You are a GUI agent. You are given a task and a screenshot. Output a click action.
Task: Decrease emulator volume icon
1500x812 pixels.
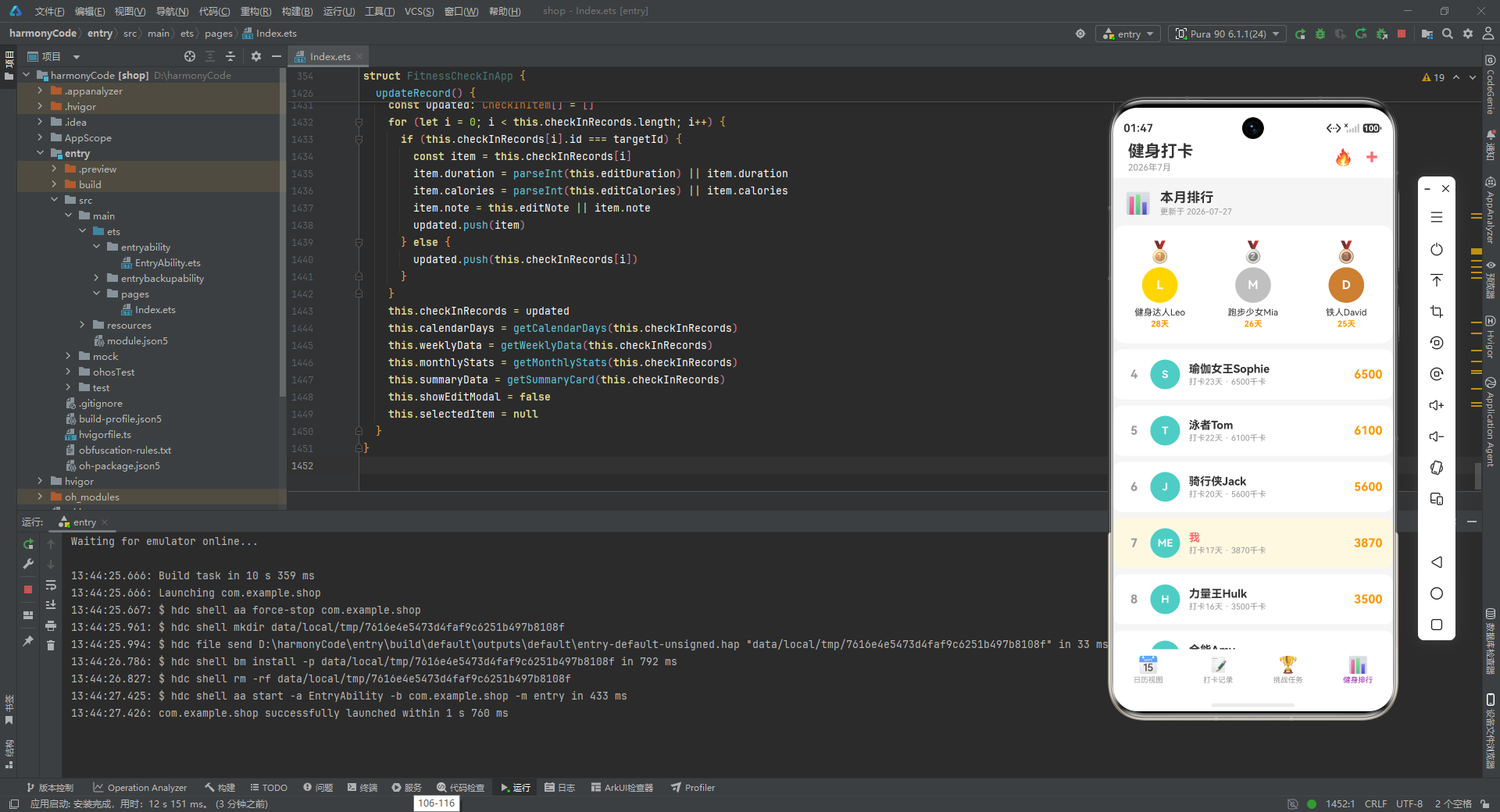1437,436
